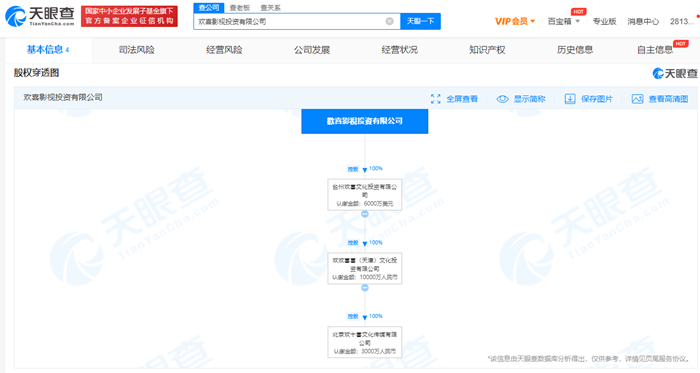Image resolution: width=700 pixels, height=373 pixels.
Task: Click the disclaimer text at bottom right
Action: [588, 359]
